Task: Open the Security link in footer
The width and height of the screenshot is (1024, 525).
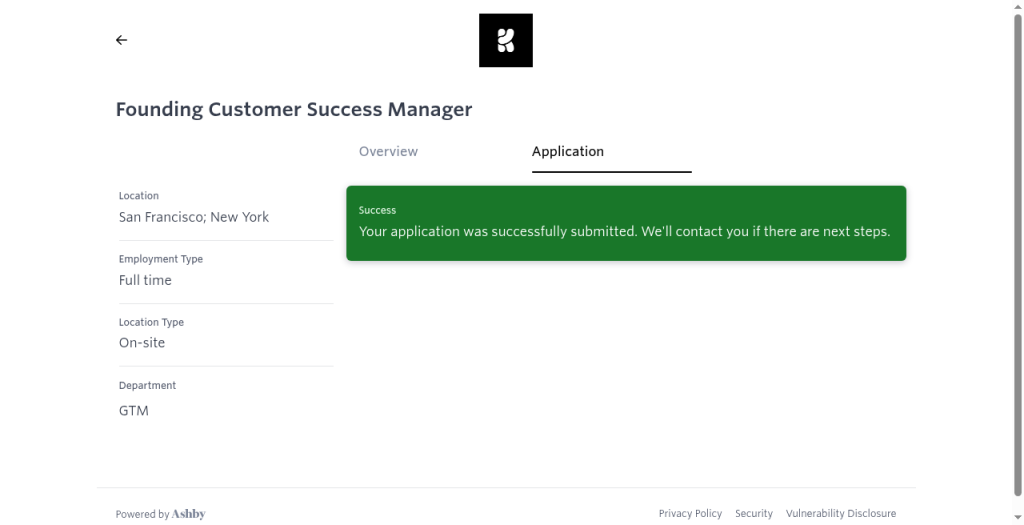Action: pyautogui.click(x=754, y=514)
